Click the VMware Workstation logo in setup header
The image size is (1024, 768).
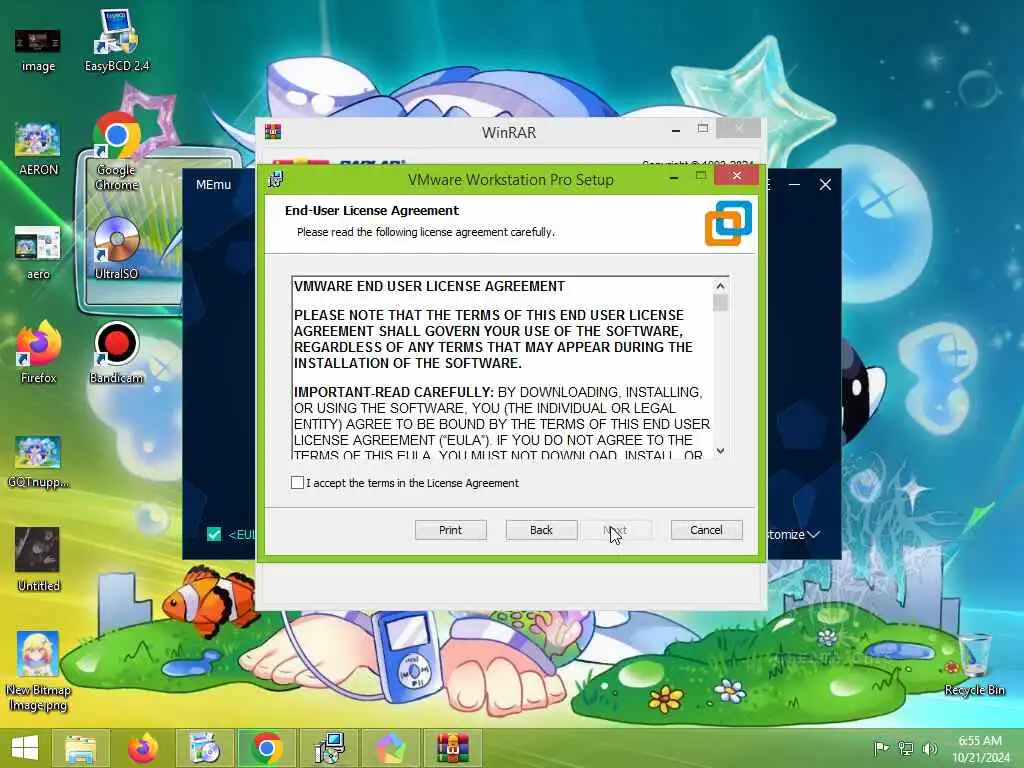pyautogui.click(x=728, y=223)
